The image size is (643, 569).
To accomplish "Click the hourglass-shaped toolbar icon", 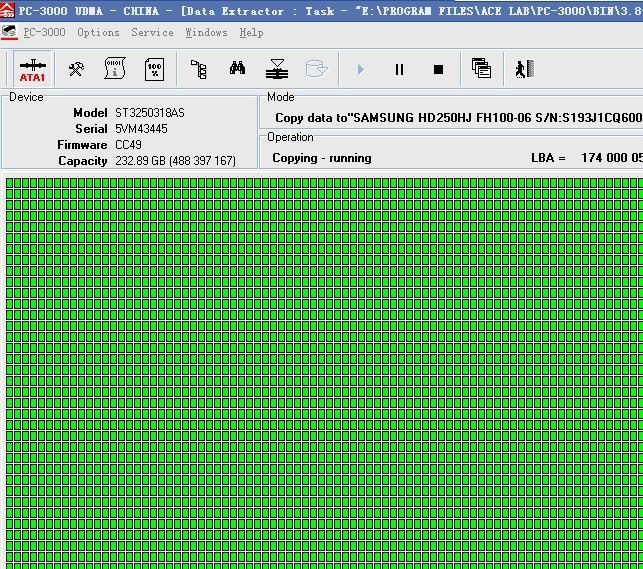I will click(x=277, y=69).
